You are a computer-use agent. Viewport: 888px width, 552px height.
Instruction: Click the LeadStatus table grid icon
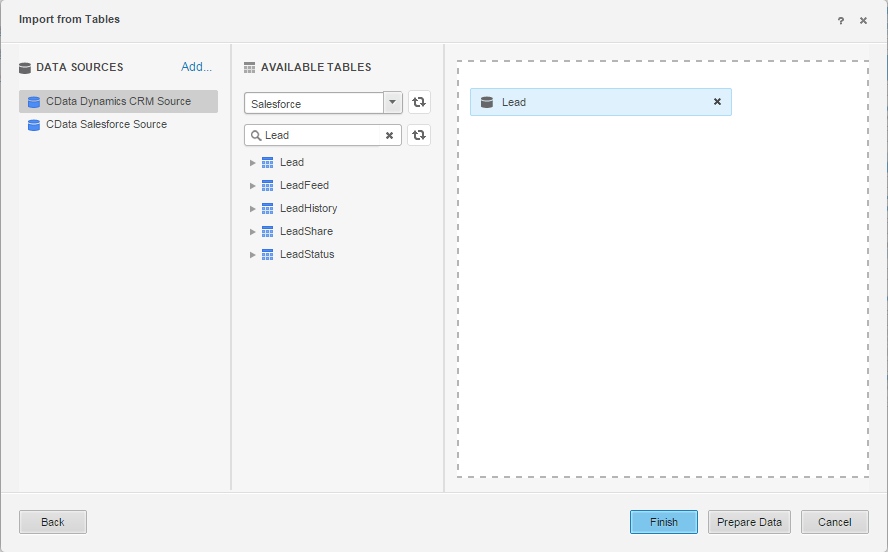point(267,254)
